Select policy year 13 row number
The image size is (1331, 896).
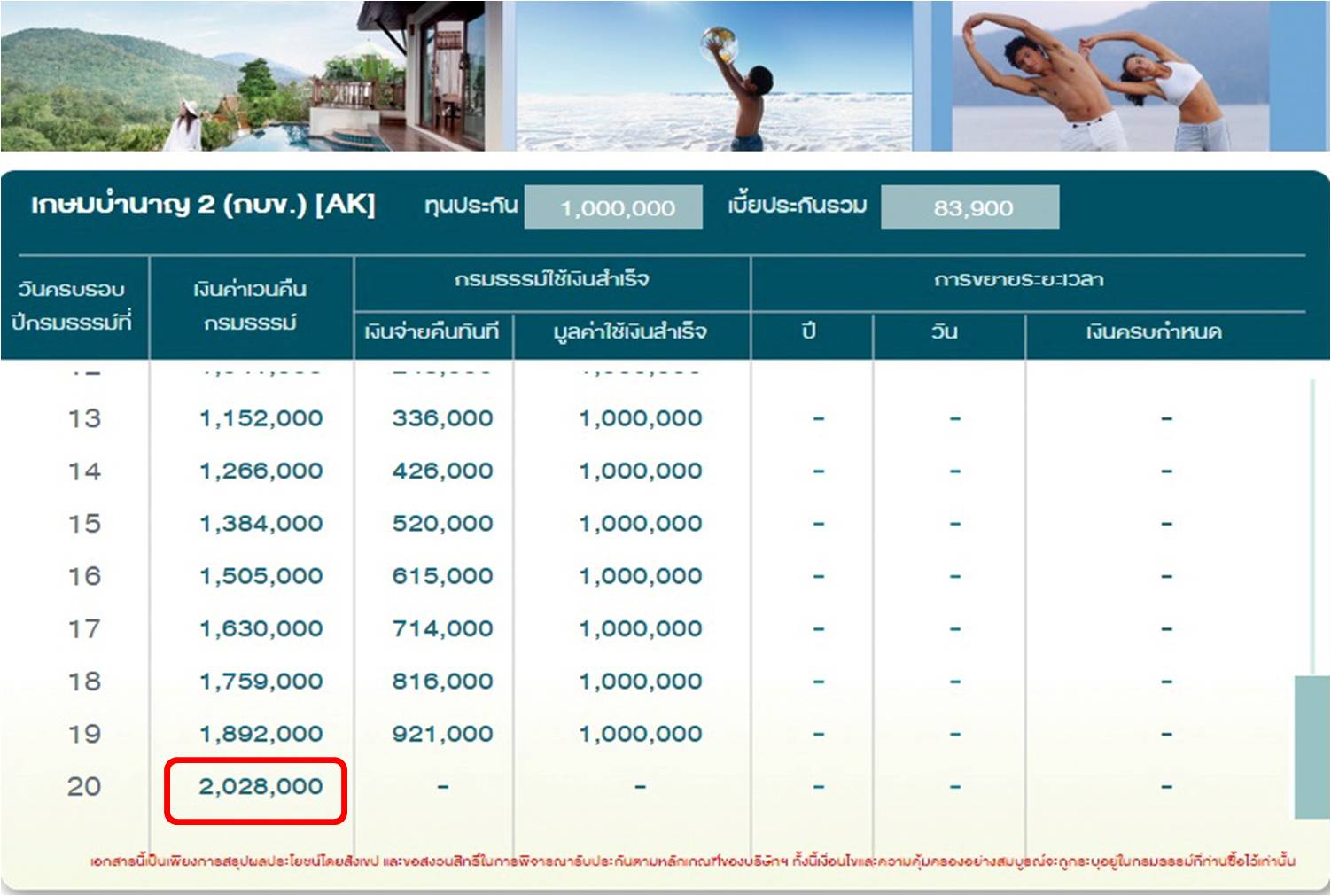click(85, 418)
